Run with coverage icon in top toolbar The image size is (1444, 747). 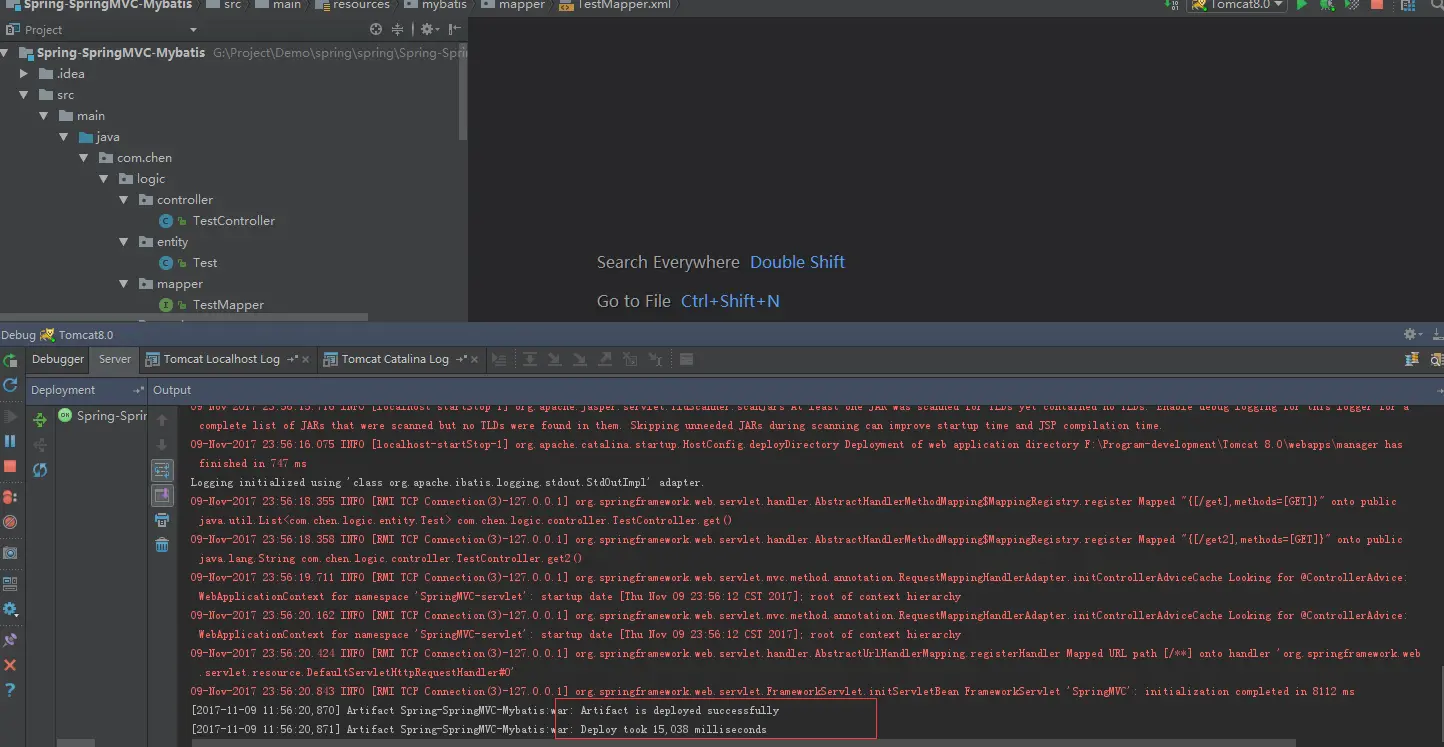coord(1352,5)
